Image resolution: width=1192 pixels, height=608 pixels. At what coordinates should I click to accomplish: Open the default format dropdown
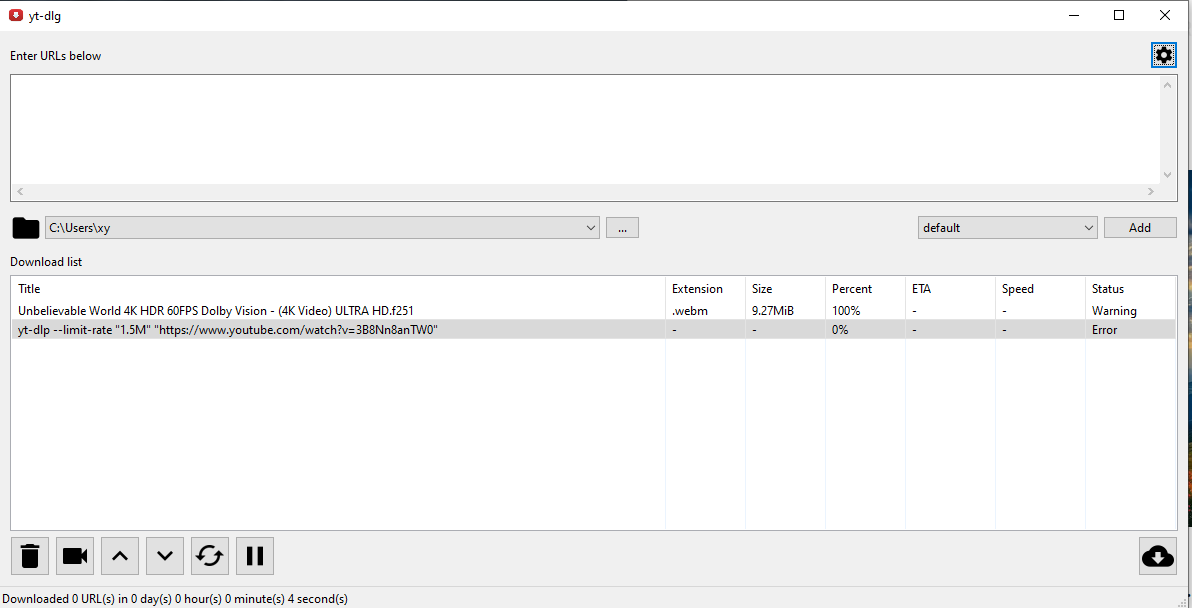[x=1007, y=227]
